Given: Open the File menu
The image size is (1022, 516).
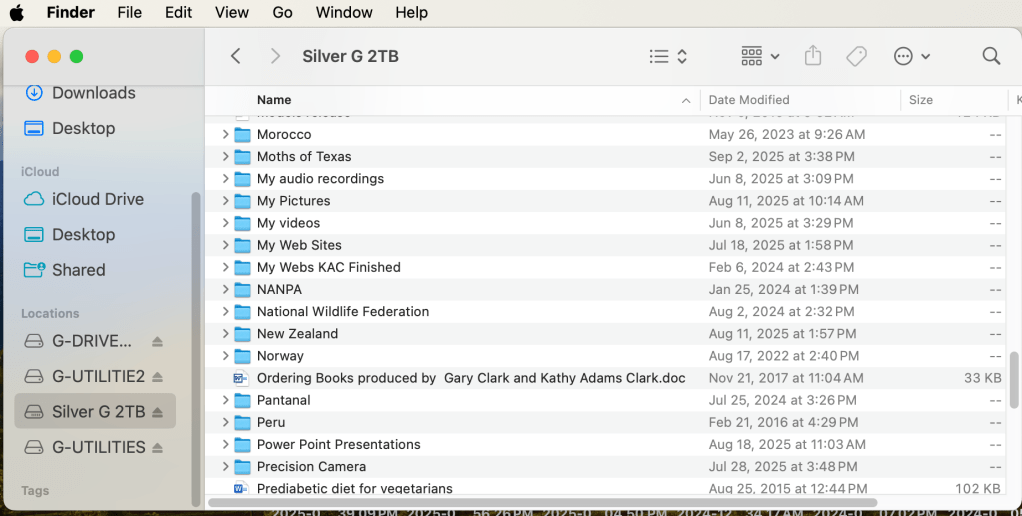Looking at the screenshot, I should pos(129,13).
